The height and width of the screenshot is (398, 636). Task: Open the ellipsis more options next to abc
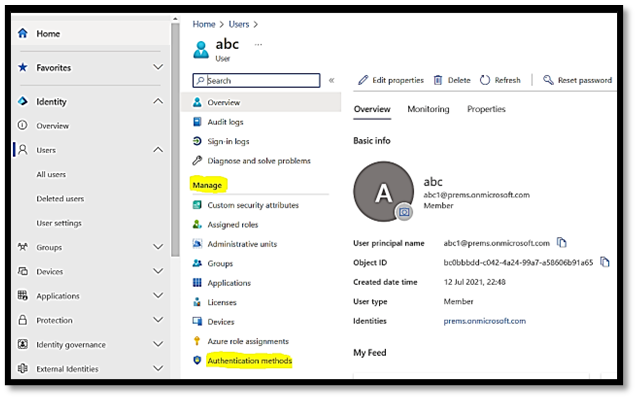click(258, 44)
